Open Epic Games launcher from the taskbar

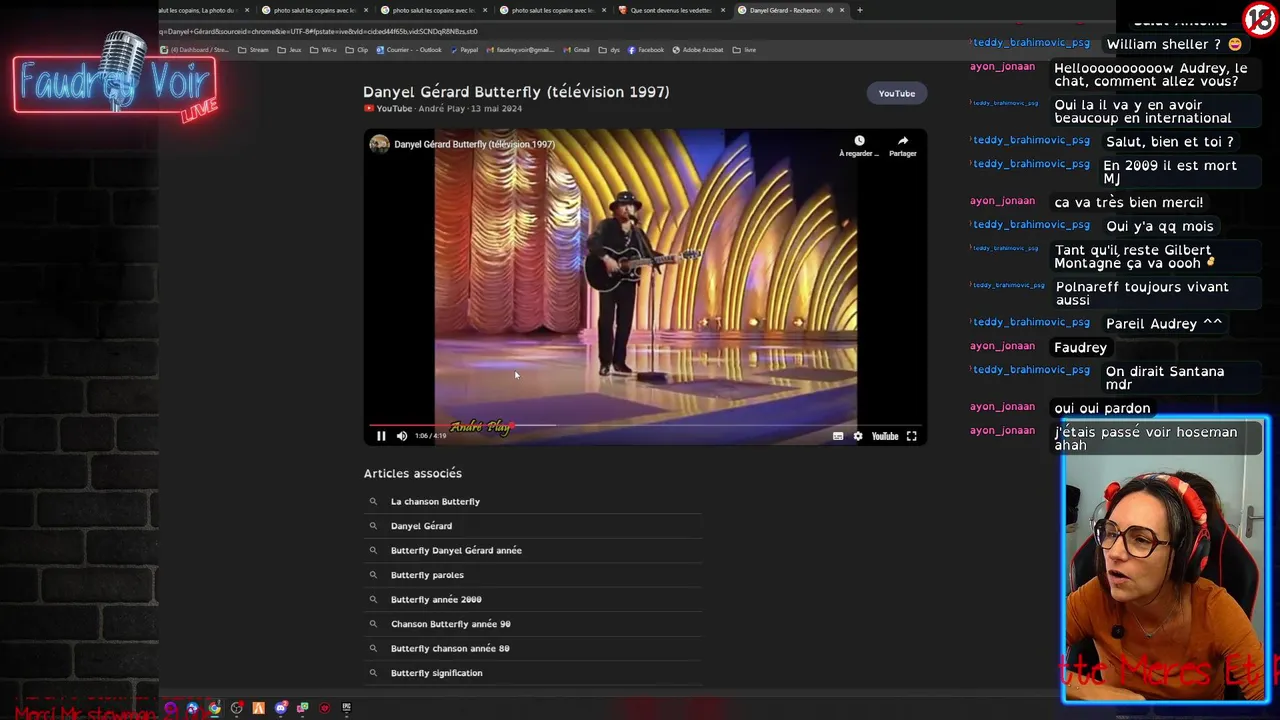tap(347, 708)
